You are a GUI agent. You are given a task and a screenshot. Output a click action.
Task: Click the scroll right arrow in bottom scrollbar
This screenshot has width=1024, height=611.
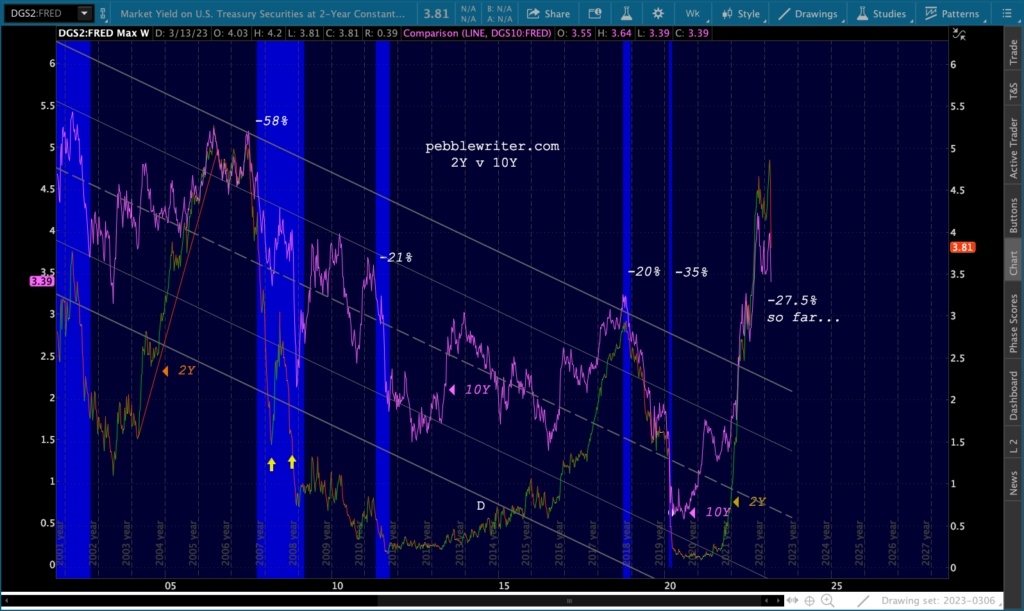point(778,601)
